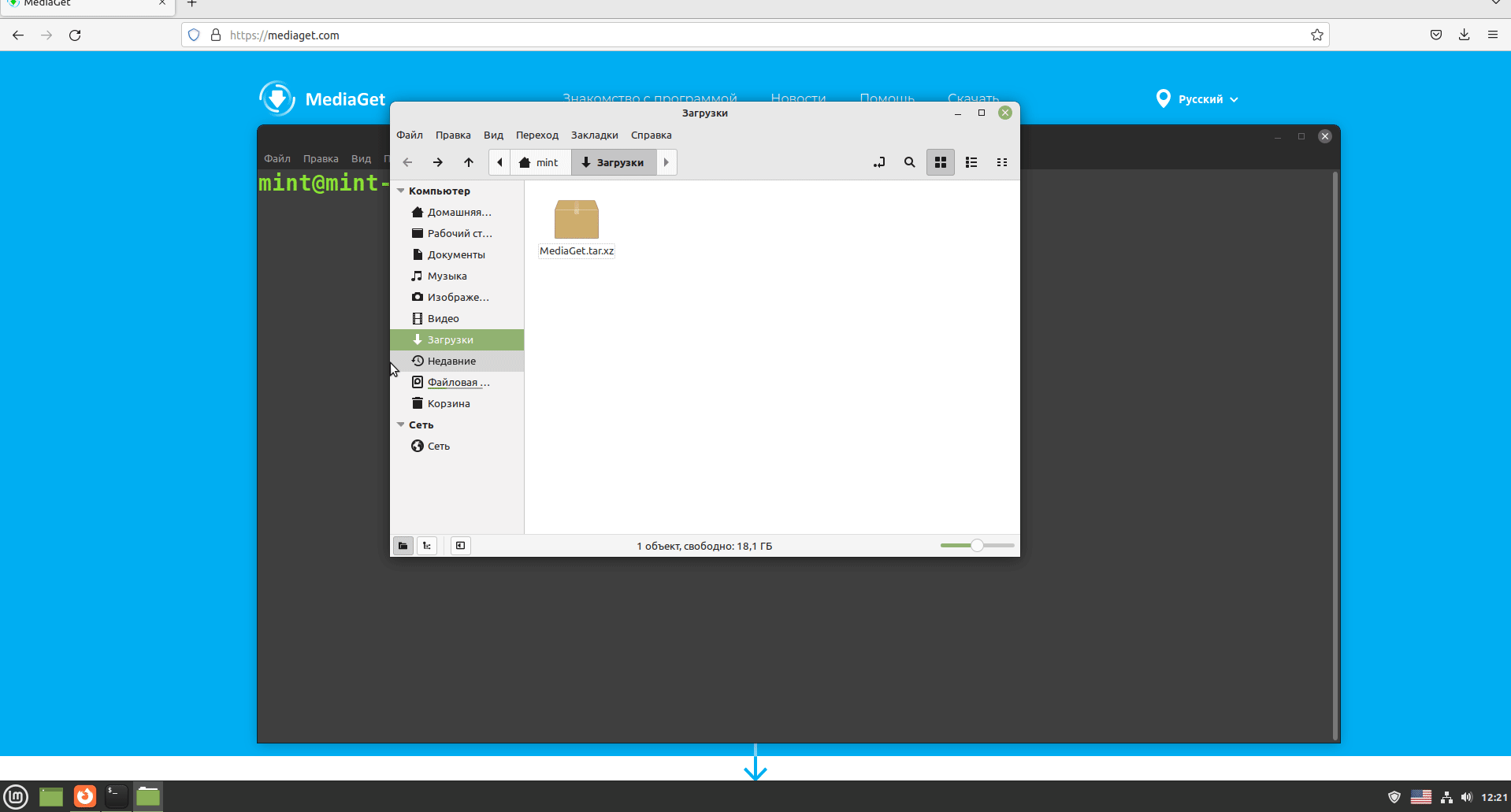The image size is (1511, 812).
Task: Open the Справка menu
Action: (652, 135)
